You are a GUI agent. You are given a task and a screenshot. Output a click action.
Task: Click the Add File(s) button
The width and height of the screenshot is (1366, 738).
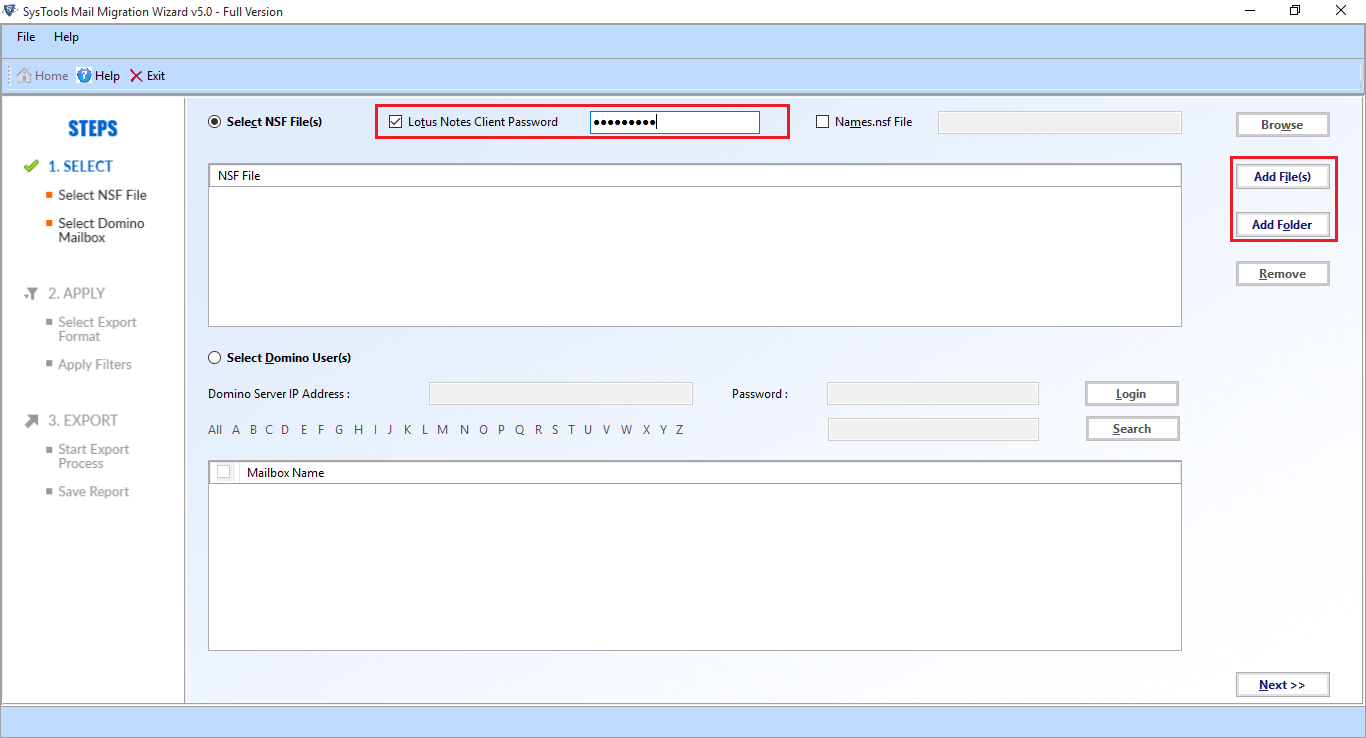coord(1282,176)
